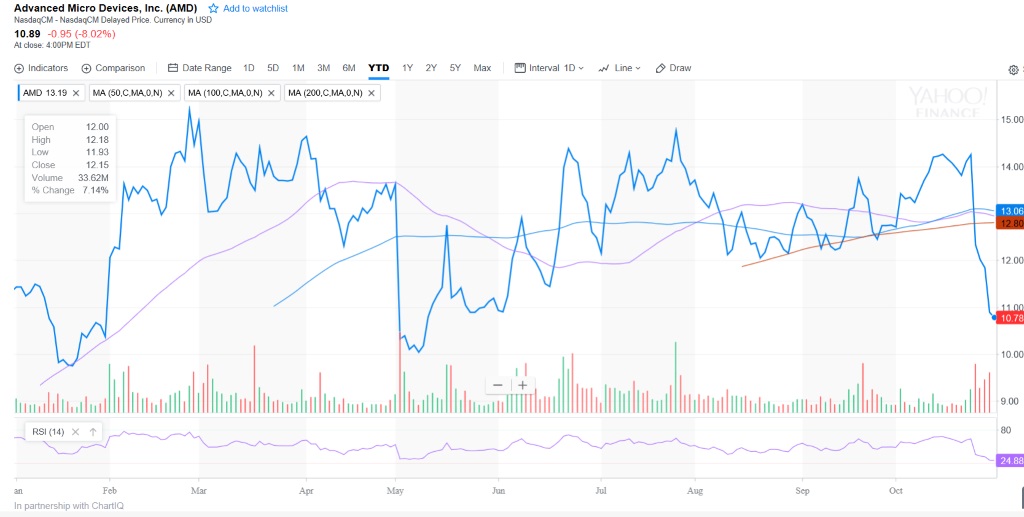1024x517 pixels.
Task: Select the 1M range tab
Action: click(x=298, y=68)
